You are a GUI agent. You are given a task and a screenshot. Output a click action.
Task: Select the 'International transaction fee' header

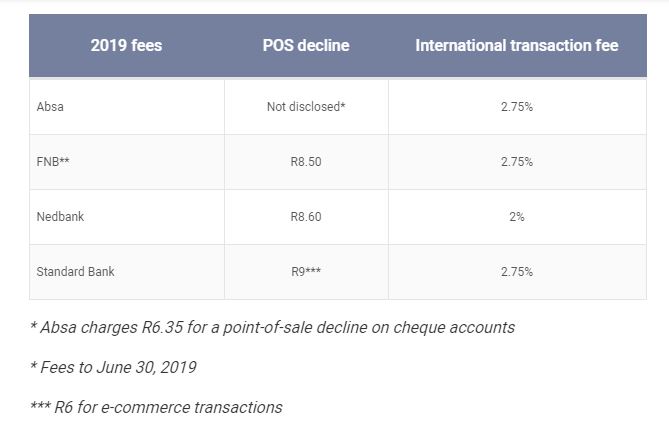coord(517,45)
